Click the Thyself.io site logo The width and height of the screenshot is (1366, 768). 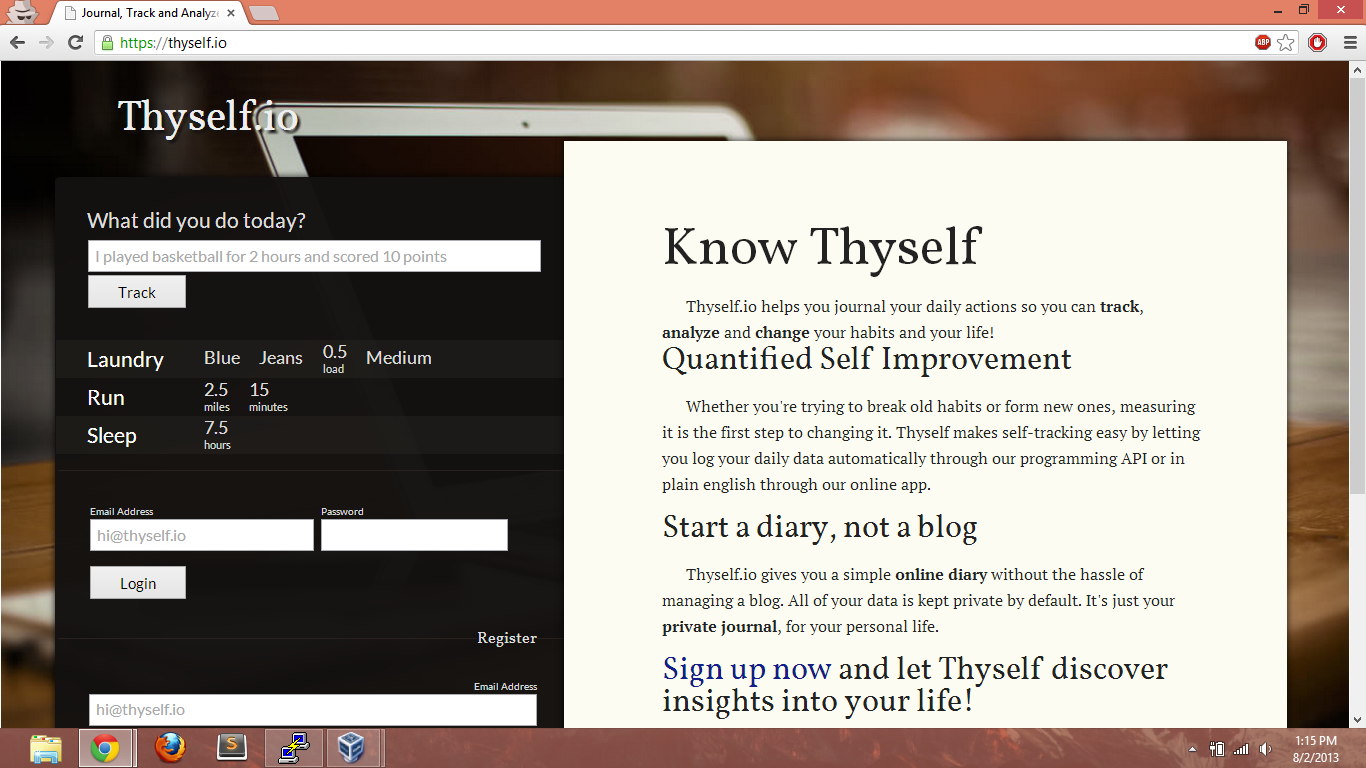coord(208,116)
